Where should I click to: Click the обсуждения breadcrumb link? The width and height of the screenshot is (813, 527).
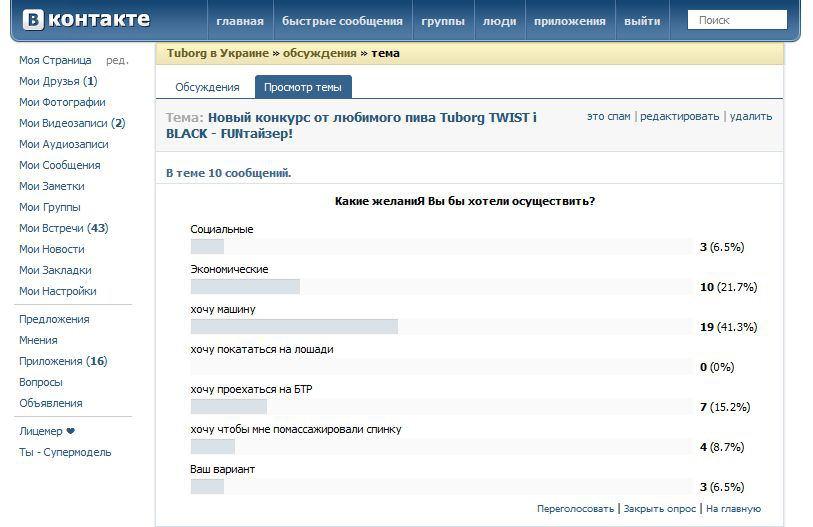tap(319, 53)
